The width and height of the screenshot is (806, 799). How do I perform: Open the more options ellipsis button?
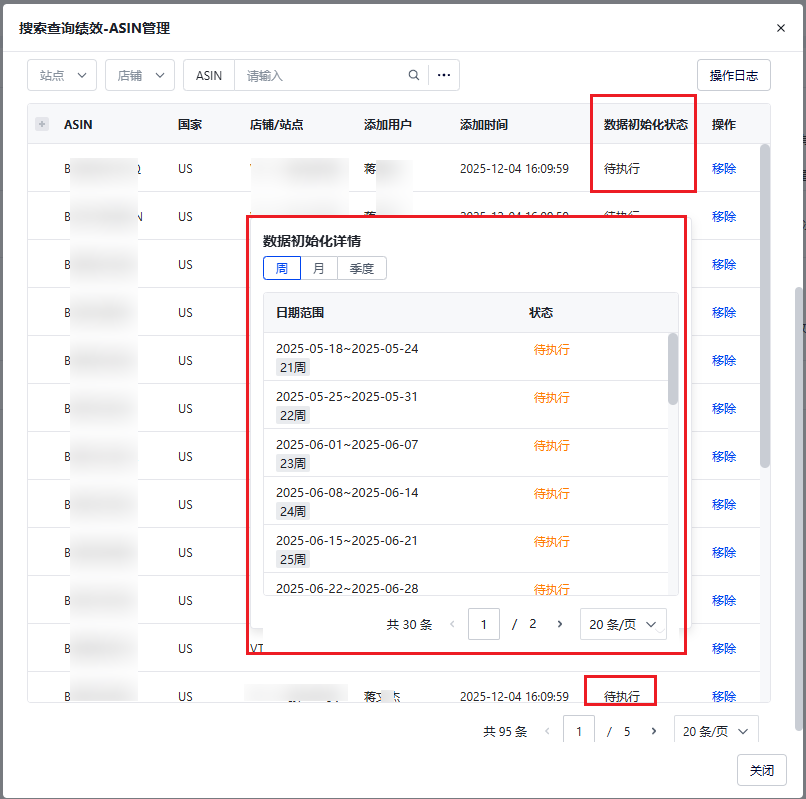(444, 75)
